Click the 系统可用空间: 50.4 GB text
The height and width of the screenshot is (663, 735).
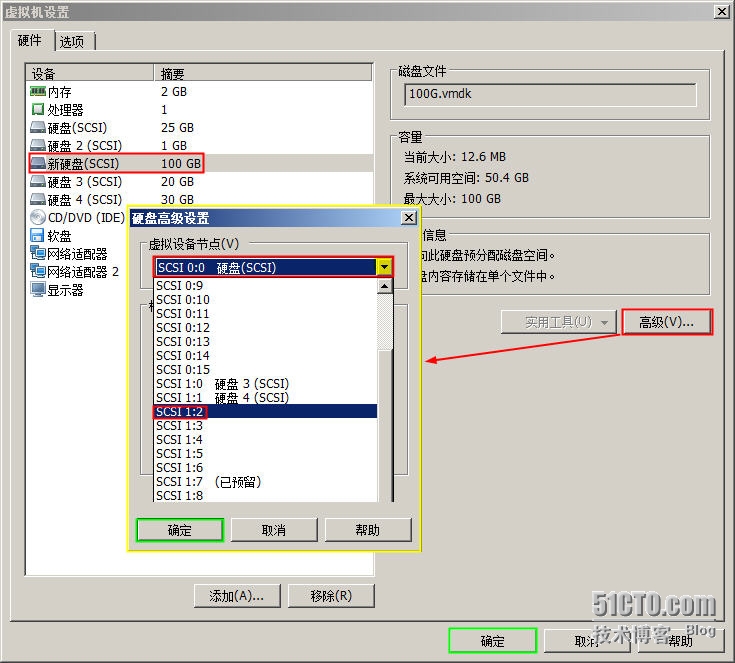pos(466,178)
